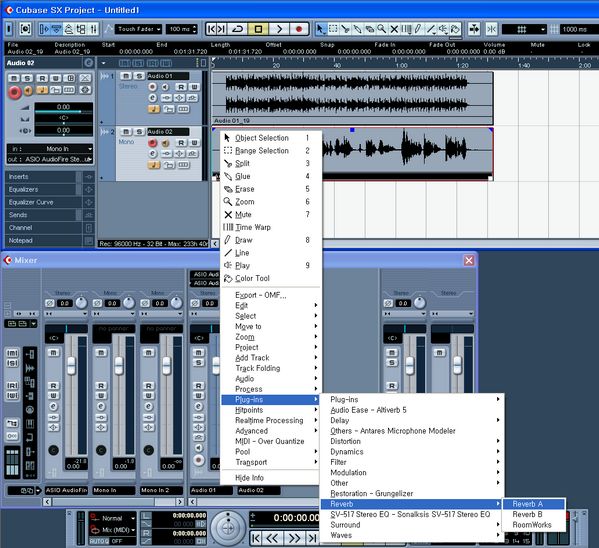
Task: Select the Color tool in toolbar
Action: point(455,29)
